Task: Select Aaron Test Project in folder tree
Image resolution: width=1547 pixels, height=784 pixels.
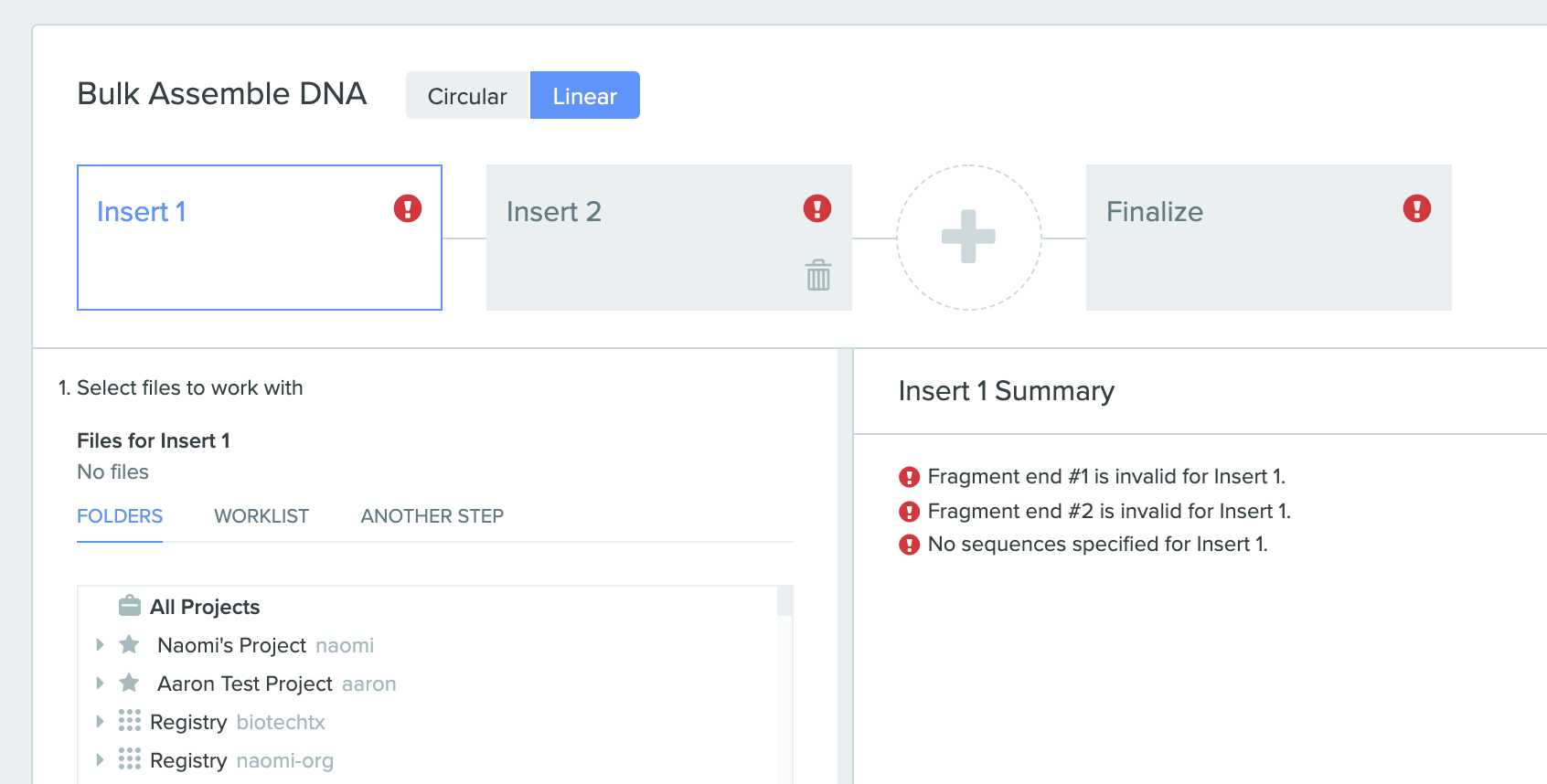Action: [245, 683]
